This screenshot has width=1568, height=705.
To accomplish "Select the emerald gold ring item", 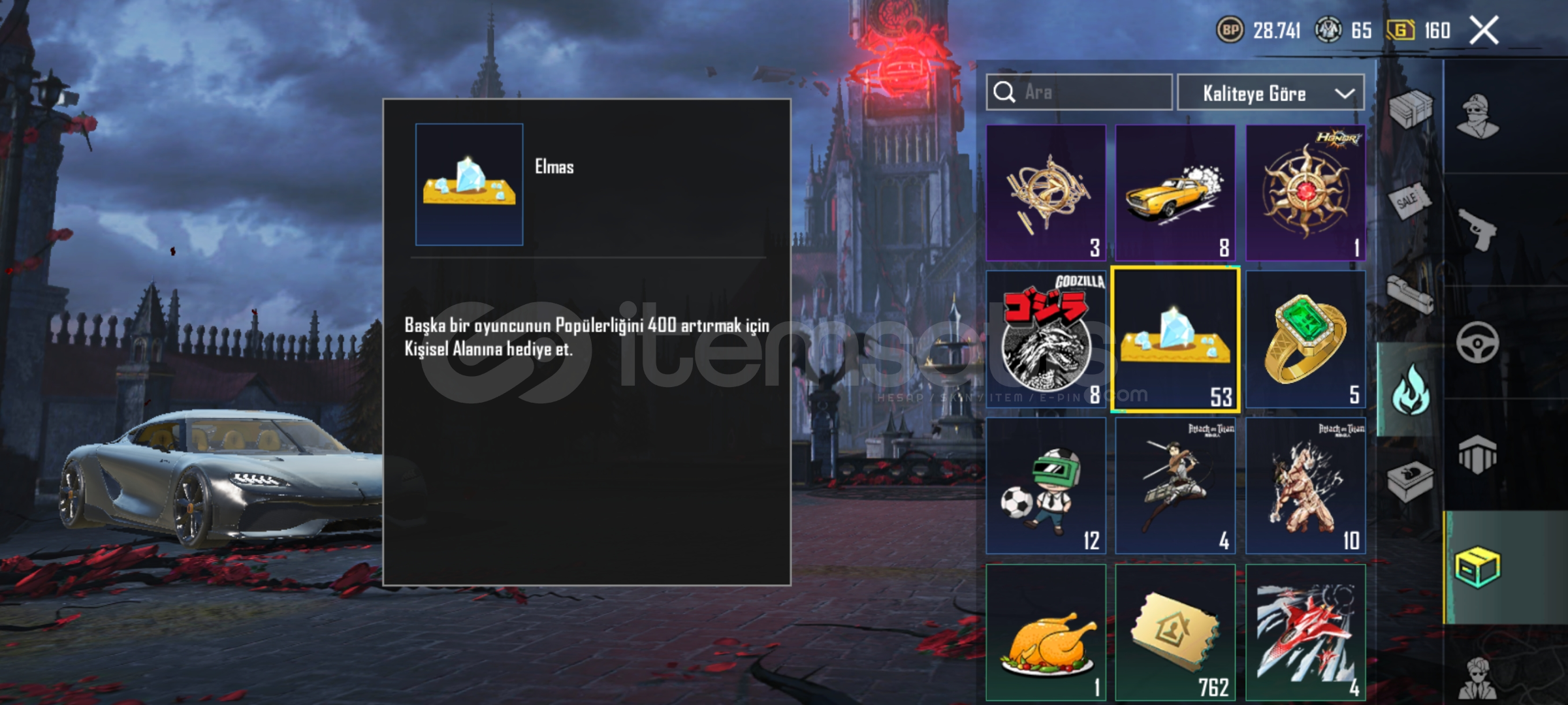I will [1305, 339].
